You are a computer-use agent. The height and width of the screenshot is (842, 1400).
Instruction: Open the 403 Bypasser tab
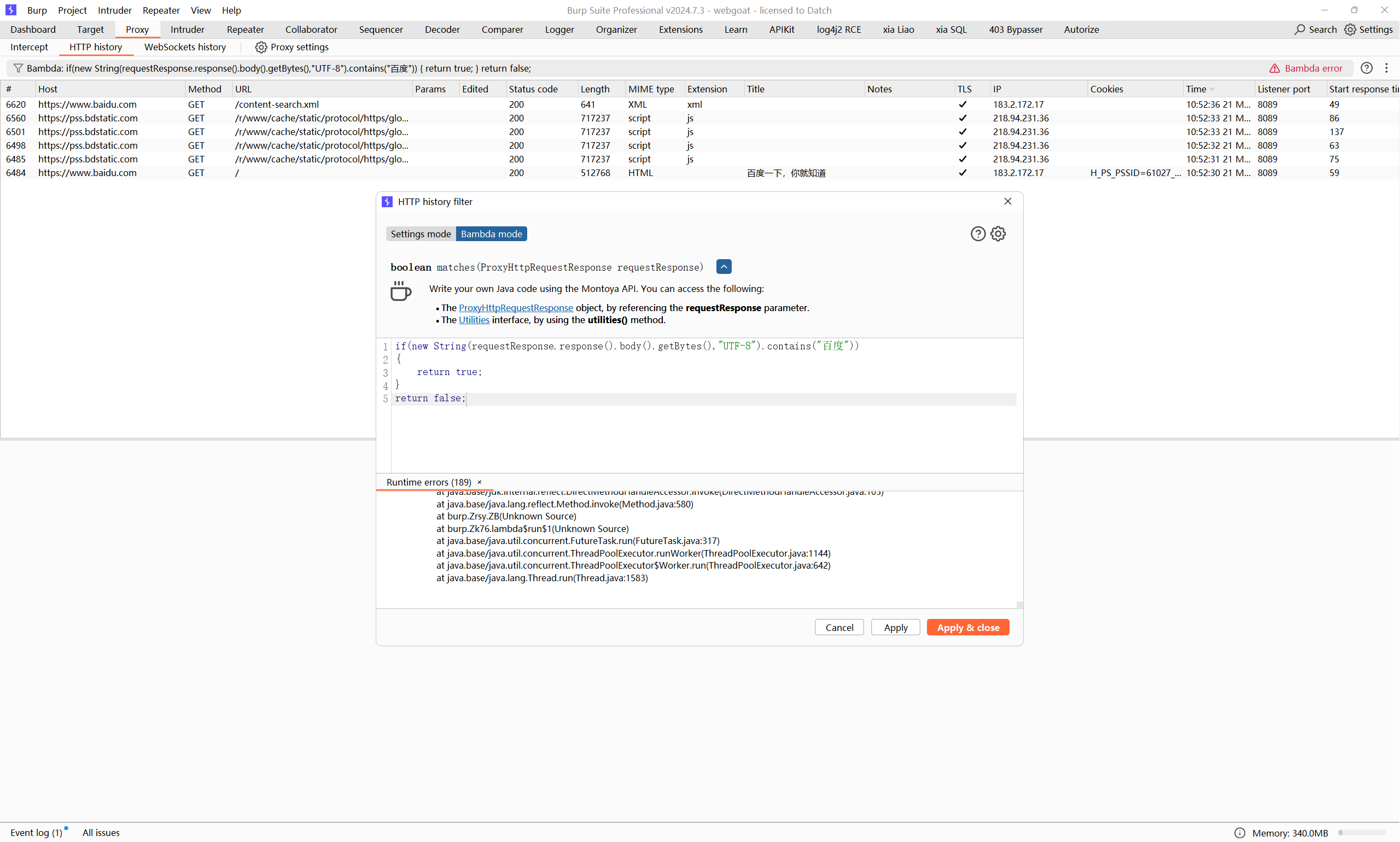click(x=1016, y=30)
